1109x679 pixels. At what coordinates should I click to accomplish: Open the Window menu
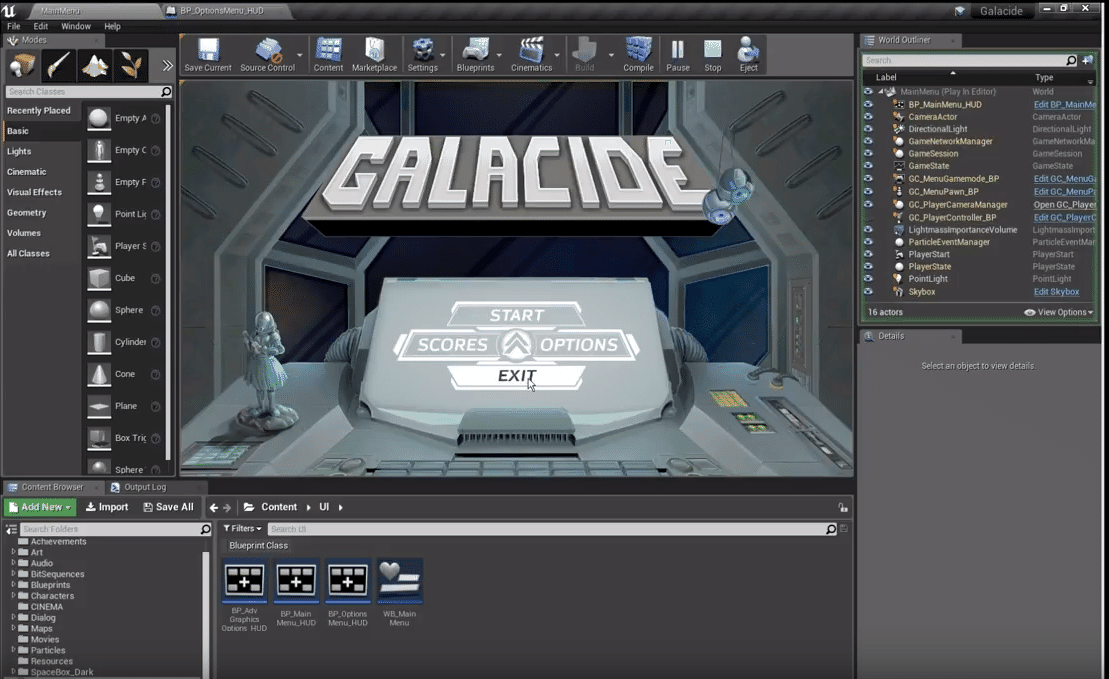[x=76, y=26]
